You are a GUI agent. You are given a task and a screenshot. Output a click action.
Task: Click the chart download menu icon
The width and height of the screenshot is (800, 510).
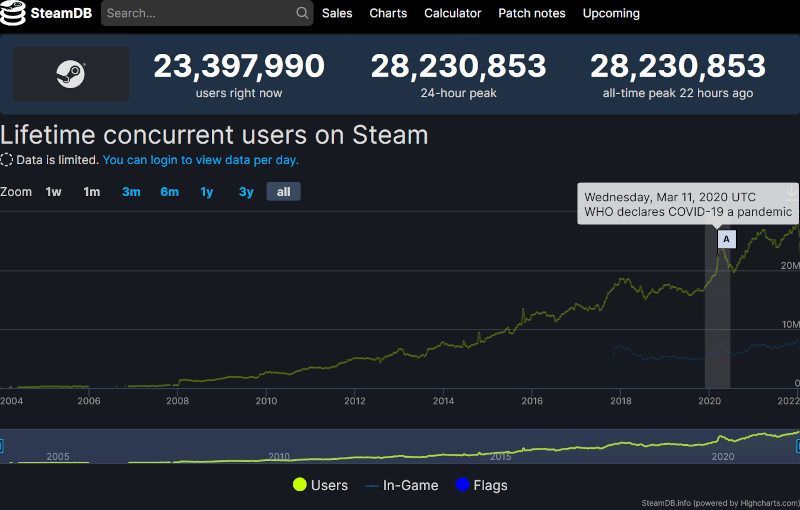(x=791, y=192)
